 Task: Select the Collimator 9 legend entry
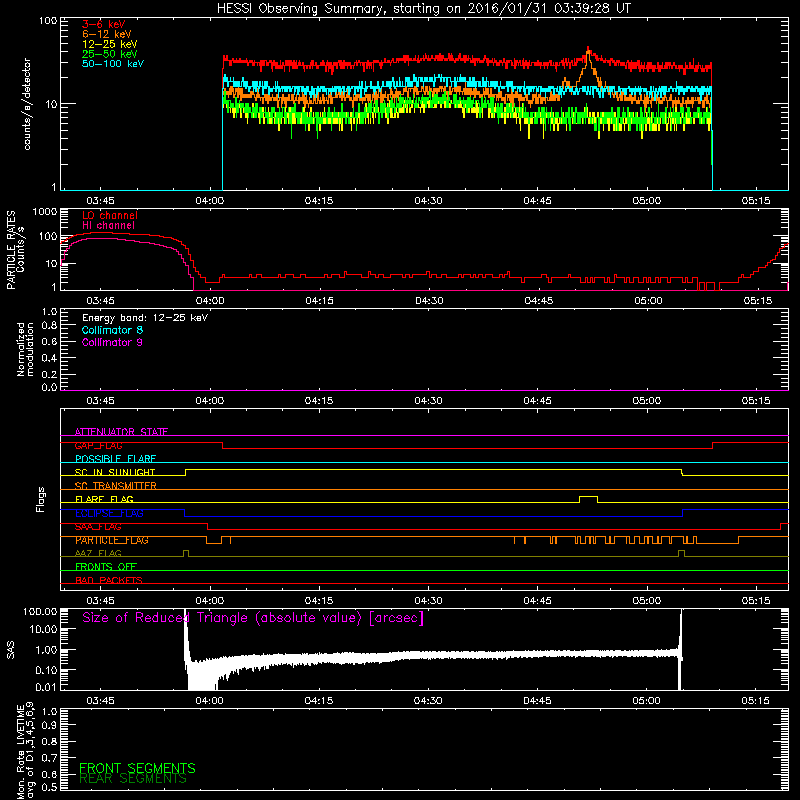[x=112, y=342]
